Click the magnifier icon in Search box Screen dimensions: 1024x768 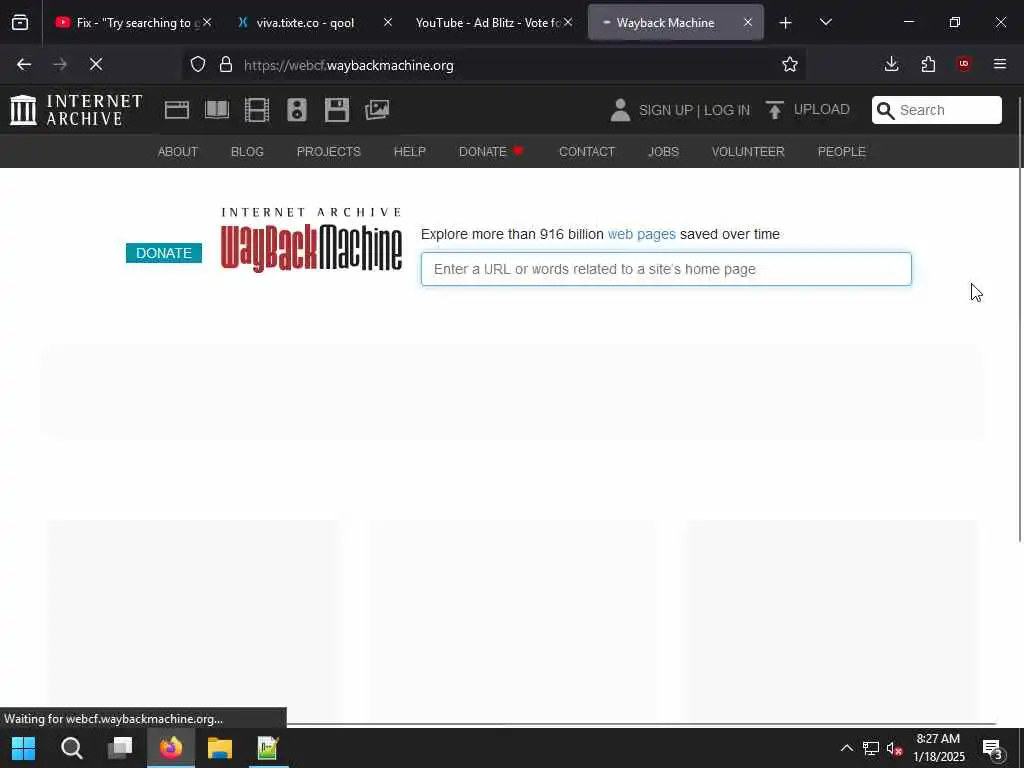pyautogui.click(x=886, y=110)
